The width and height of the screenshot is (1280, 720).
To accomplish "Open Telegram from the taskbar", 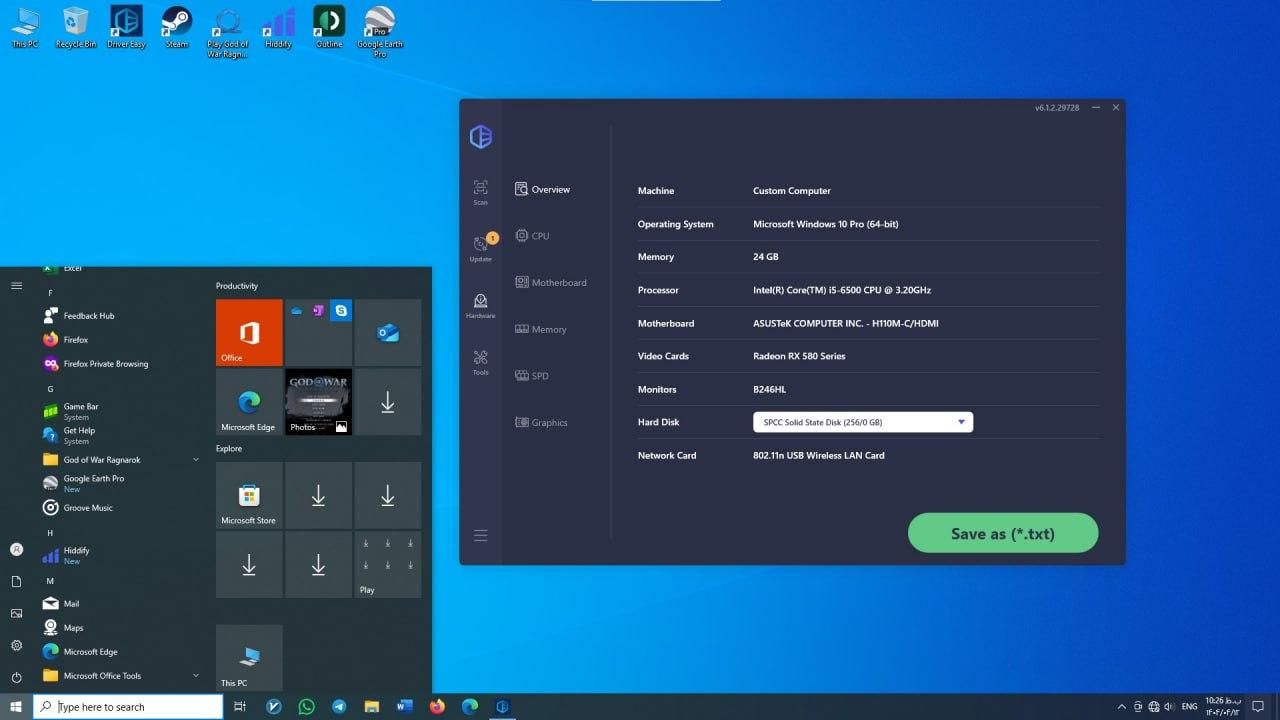I will click(339, 707).
